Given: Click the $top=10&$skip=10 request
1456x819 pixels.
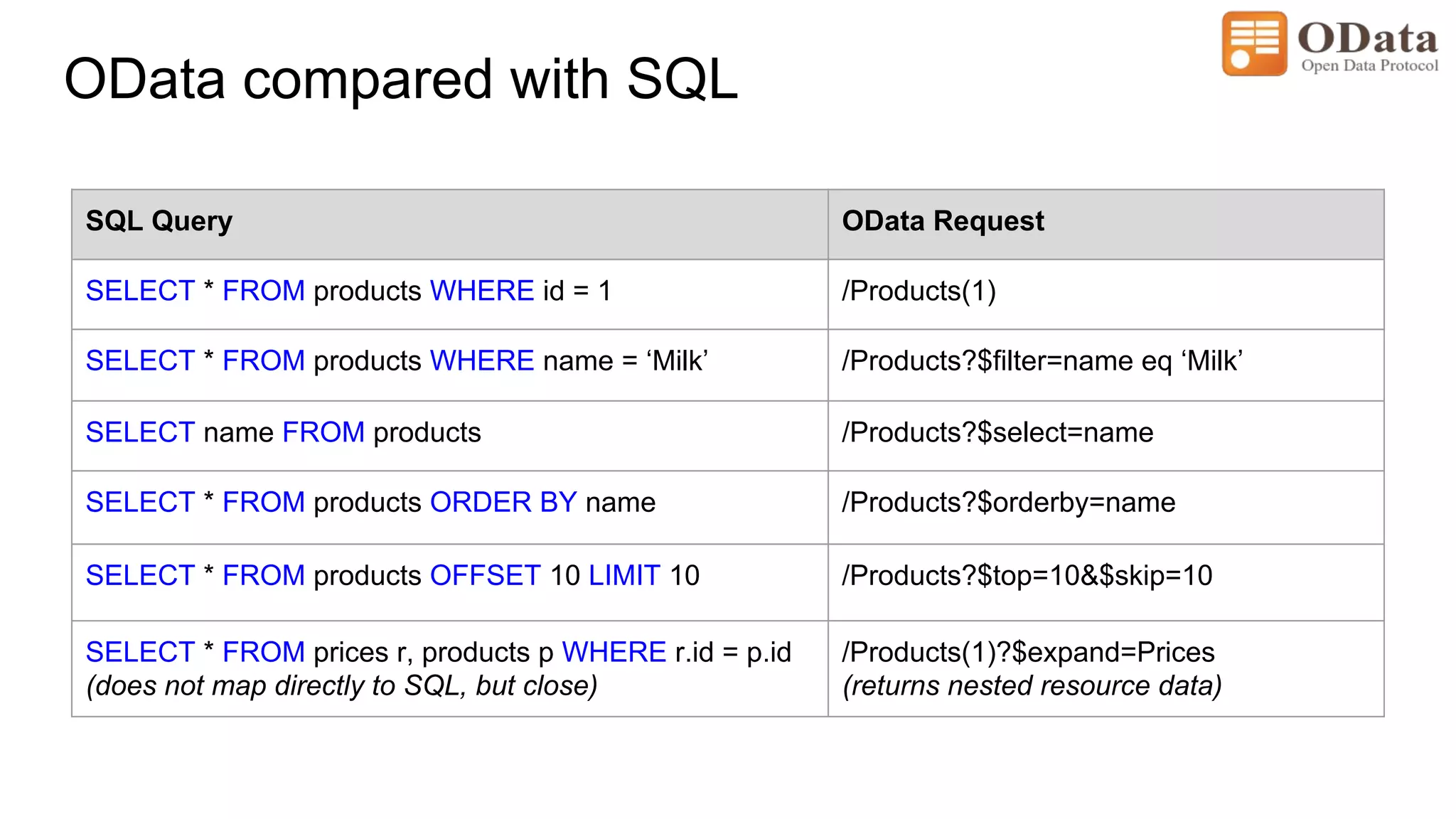Looking at the screenshot, I should 1027,575.
